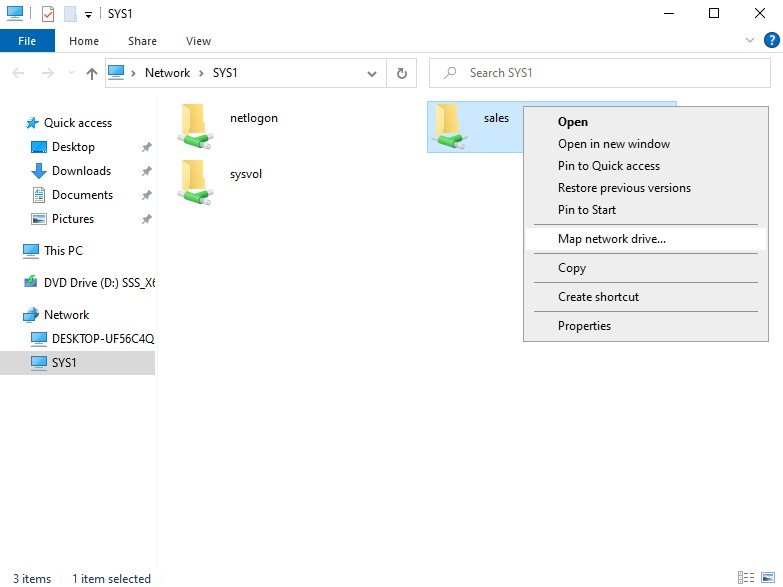Viewport: 783px width, 587px height.
Task: Click the pin icon beside Desktop
Action: pos(146,147)
